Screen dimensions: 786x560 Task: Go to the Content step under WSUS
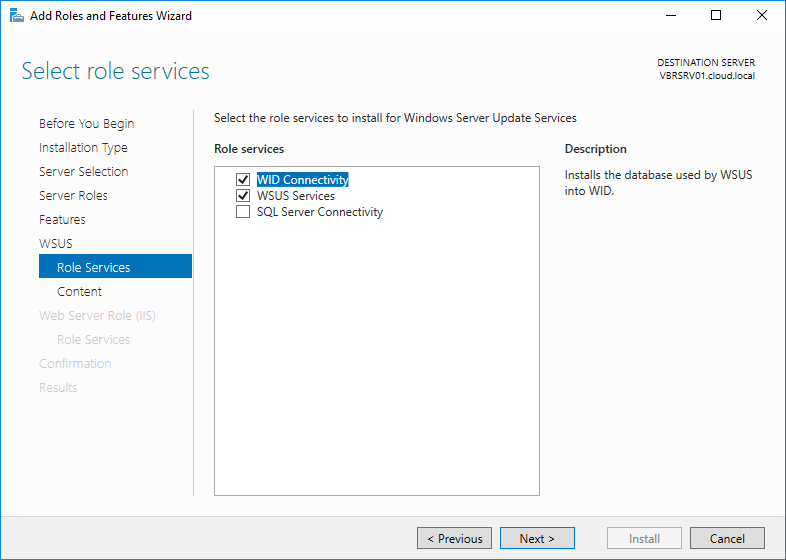pyautogui.click(x=79, y=292)
